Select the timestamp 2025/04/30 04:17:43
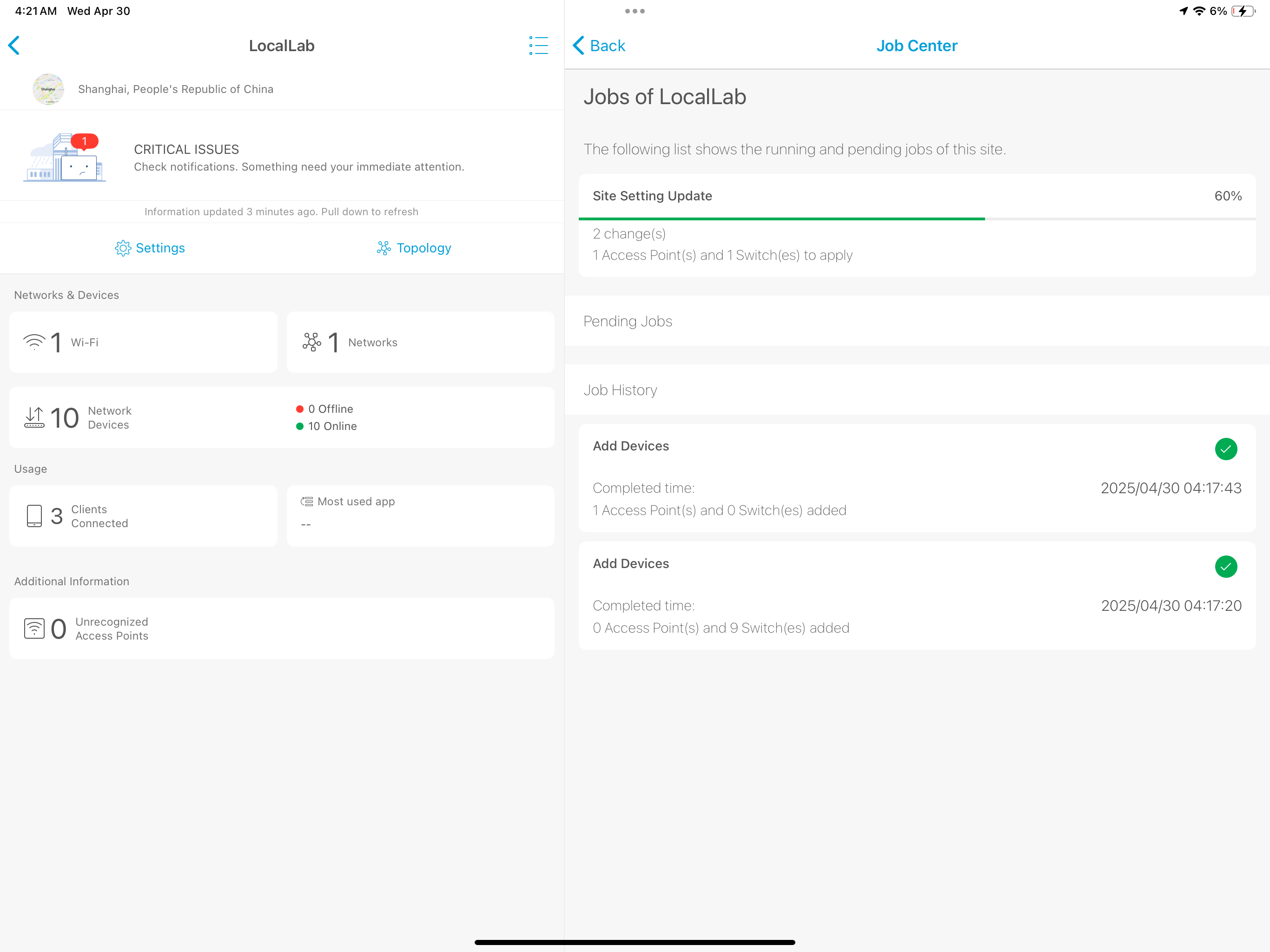Screen dimensions: 1270x952 pyautogui.click(x=1171, y=488)
